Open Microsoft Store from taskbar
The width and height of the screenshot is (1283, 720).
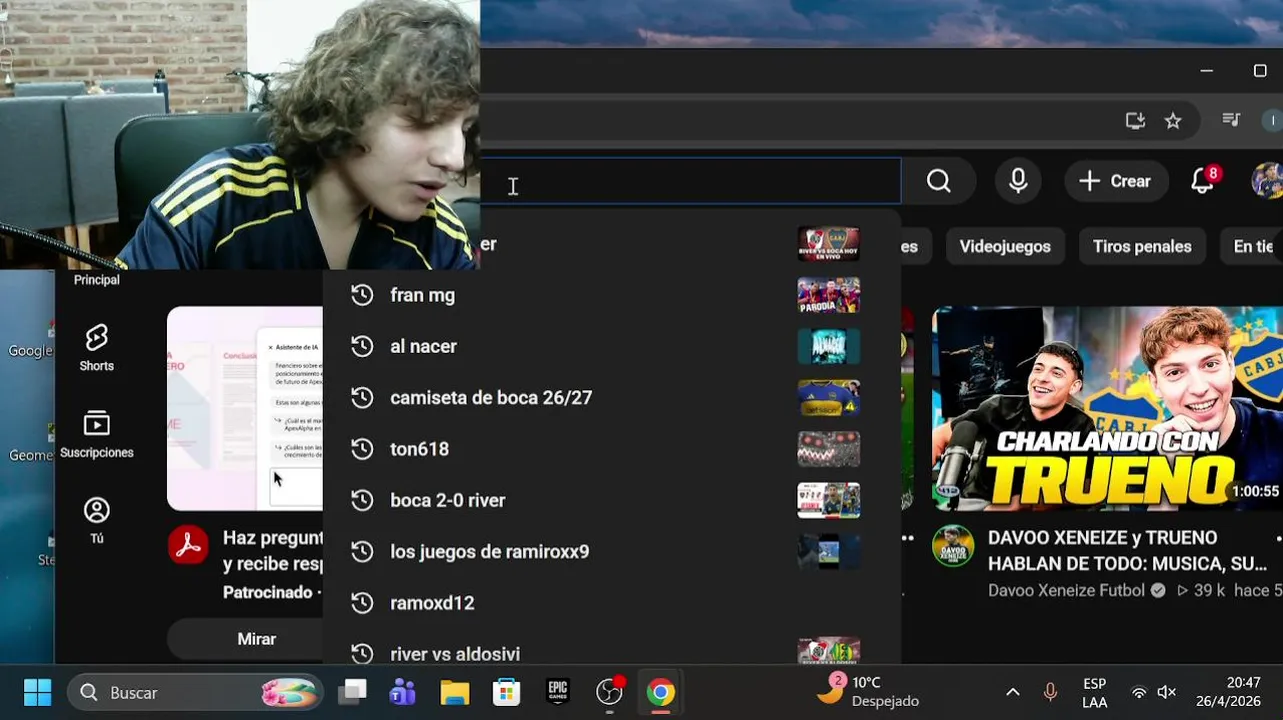coord(506,692)
